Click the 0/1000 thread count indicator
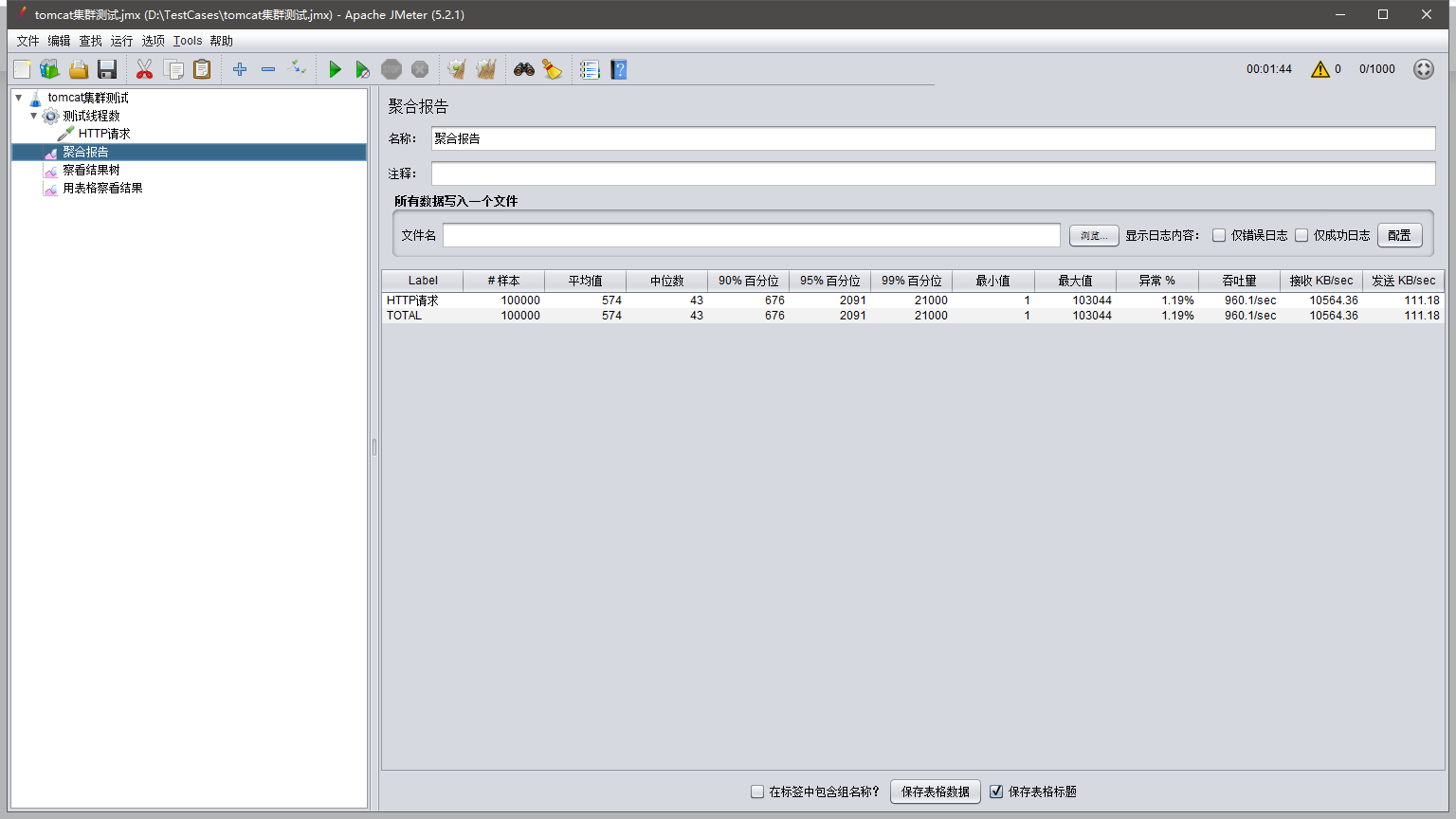 pos(1376,69)
